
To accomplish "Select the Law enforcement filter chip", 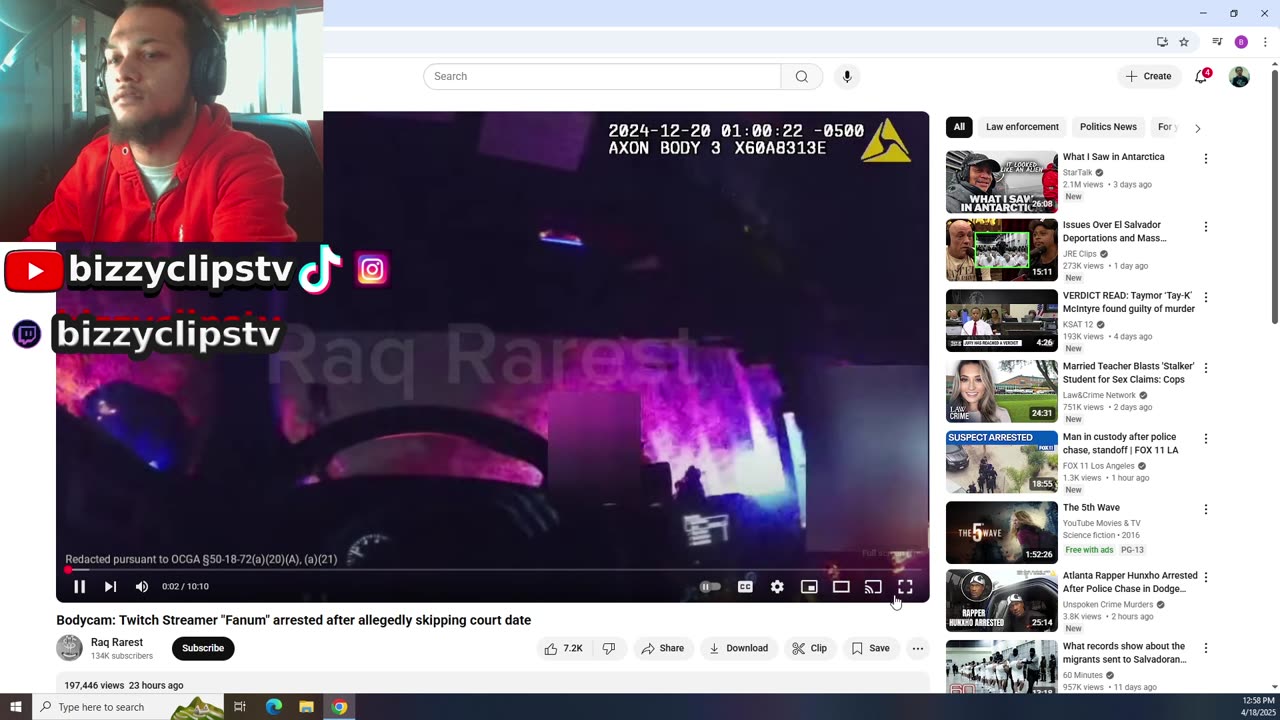I will pyautogui.click(x=1022, y=127).
